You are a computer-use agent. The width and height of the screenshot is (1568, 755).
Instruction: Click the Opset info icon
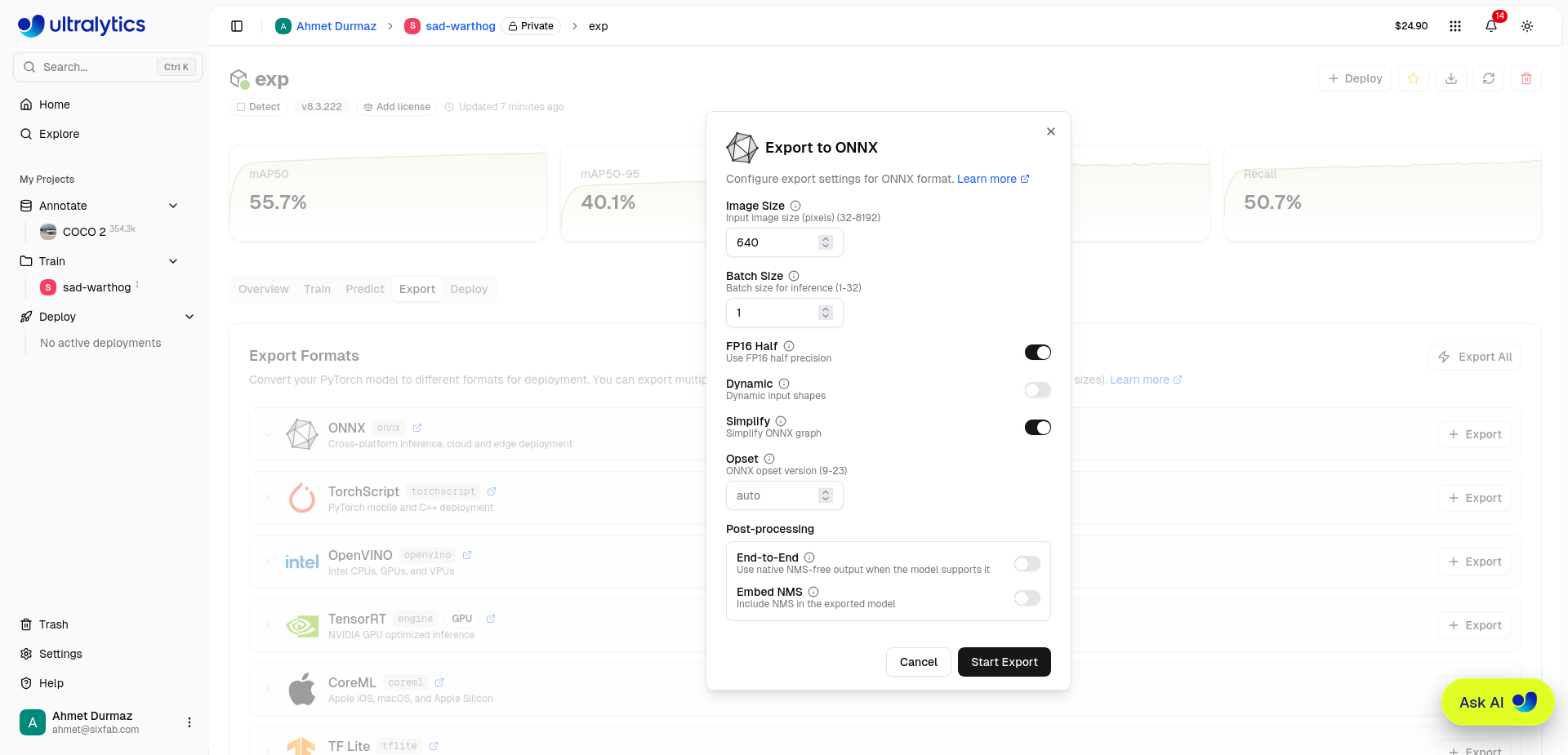click(x=769, y=459)
